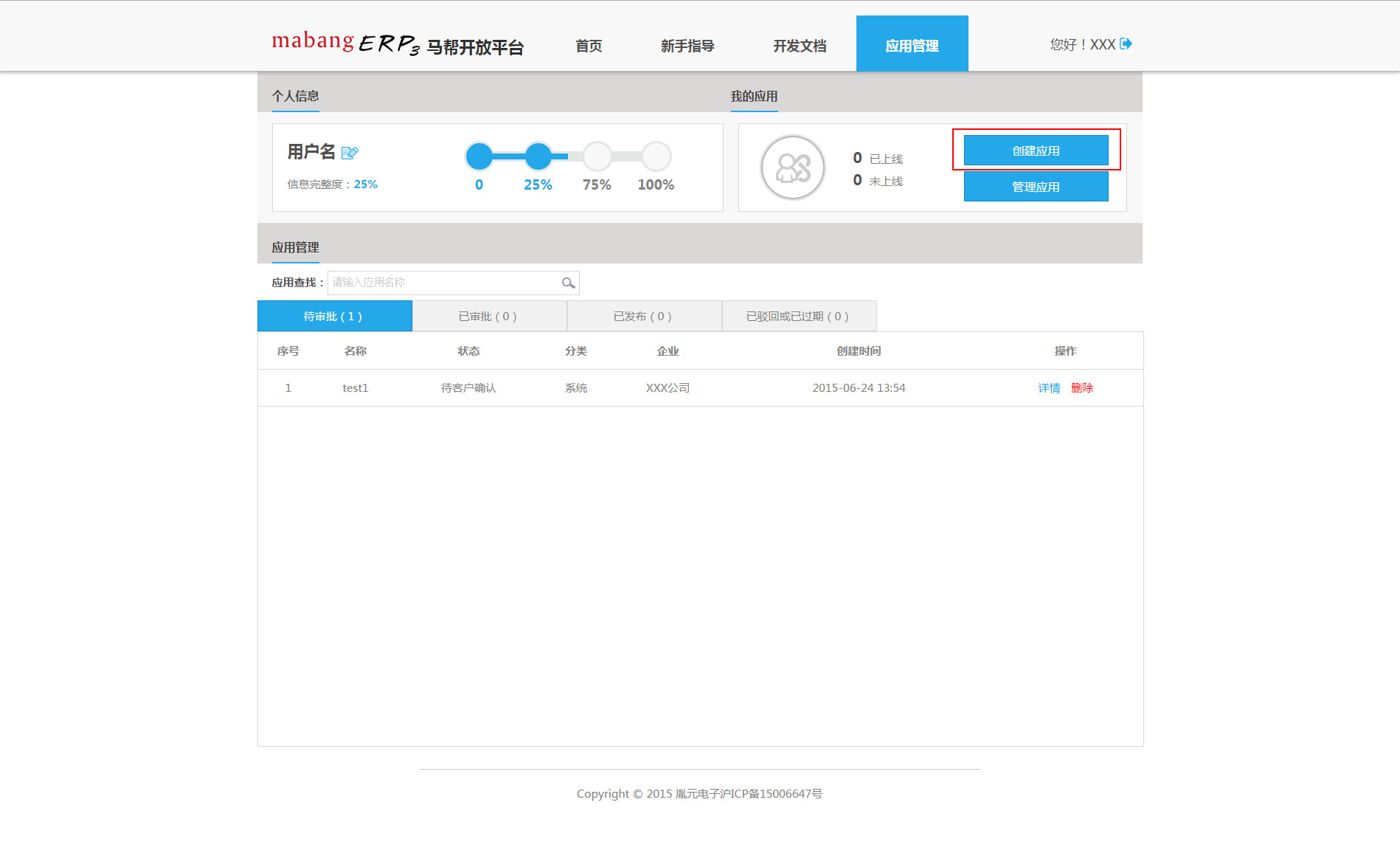Click the my-apps avatar circle icon
1400x842 pixels.
[792, 168]
